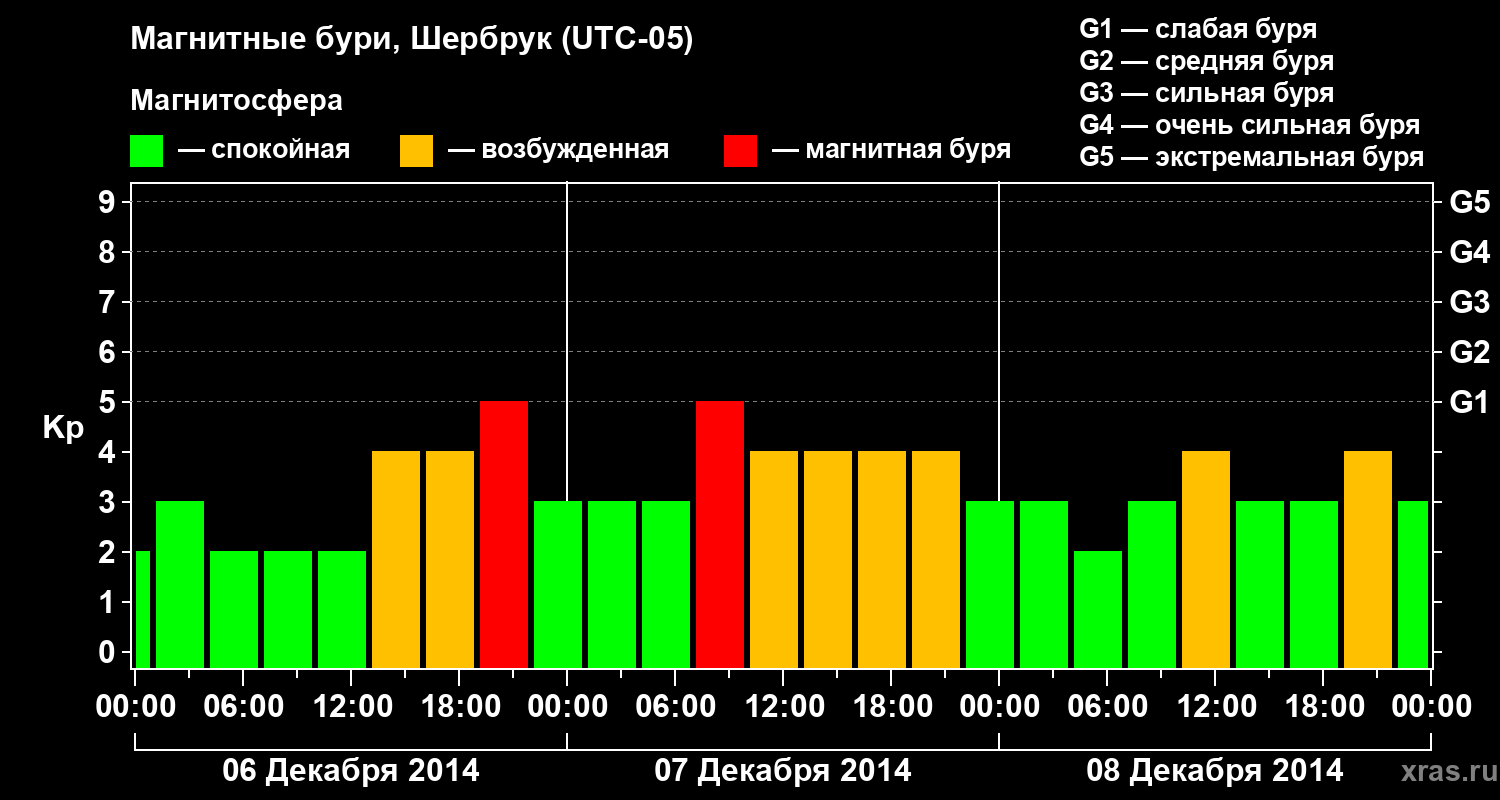Screen dimensions: 1500x800
Task: Click 'G3 — сильная буря' description
Action: (x=1206, y=93)
